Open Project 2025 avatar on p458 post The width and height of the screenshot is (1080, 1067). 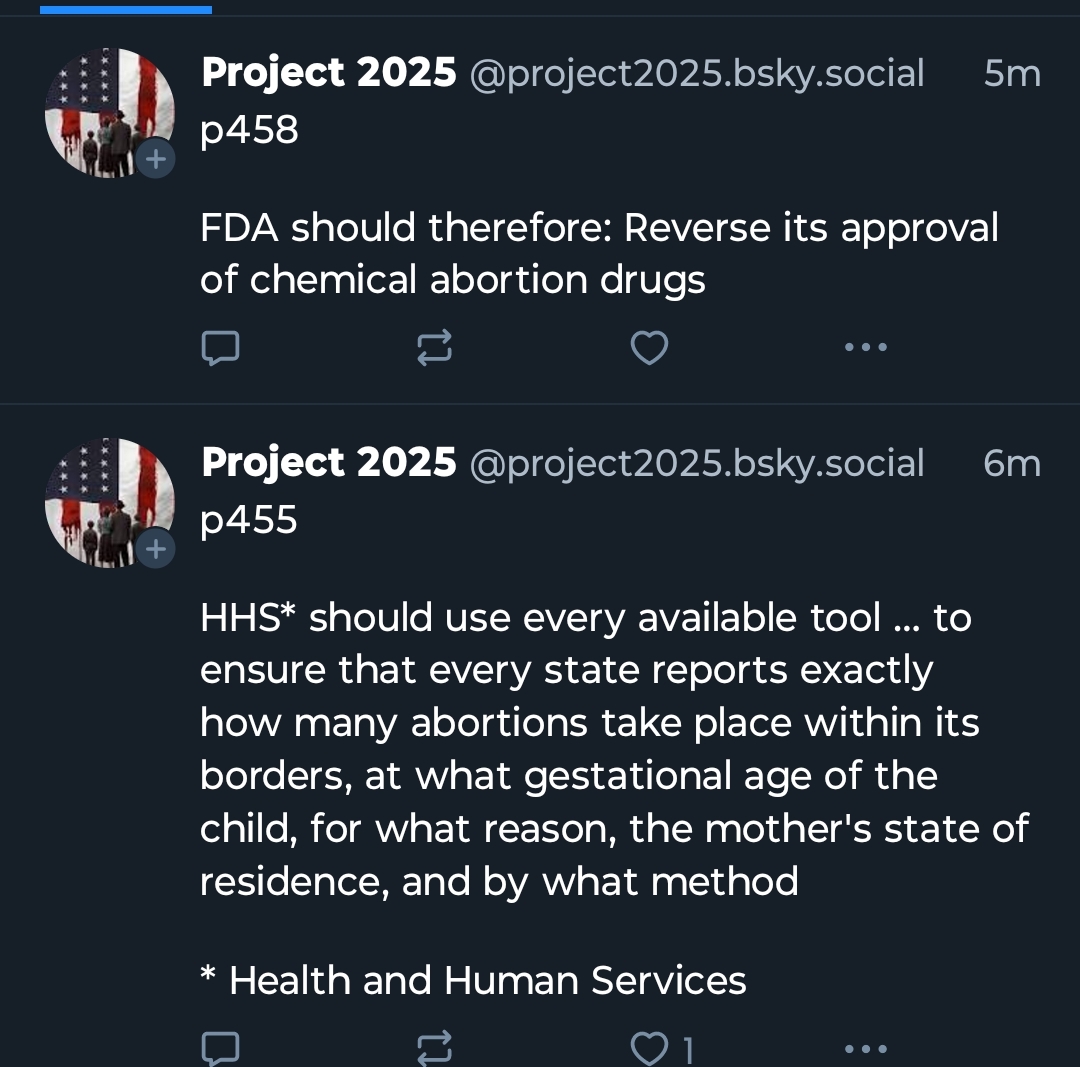[x=105, y=110]
